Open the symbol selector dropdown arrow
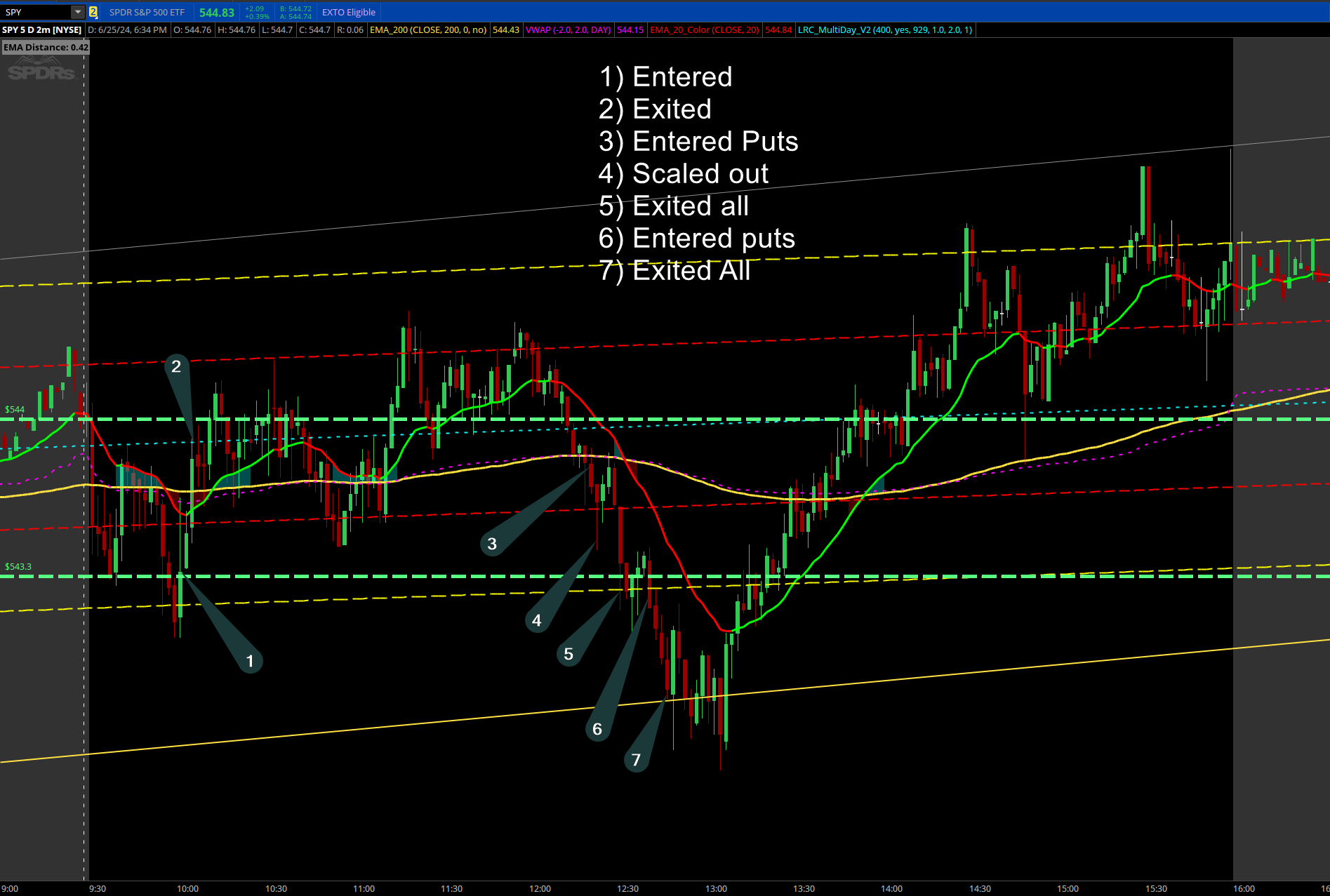The height and width of the screenshot is (896, 1330). [78, 12]
